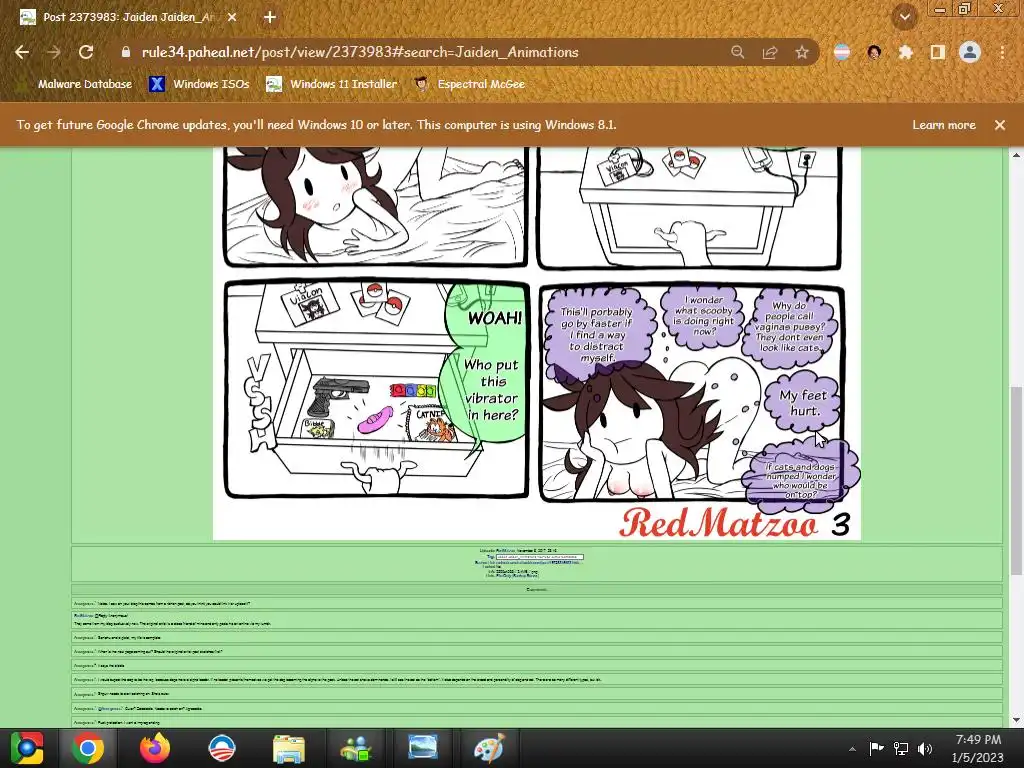The height and width of the screenshot is (768, 1024).
Task: Click the forward navigation arrow
Action: coord(54,52)
